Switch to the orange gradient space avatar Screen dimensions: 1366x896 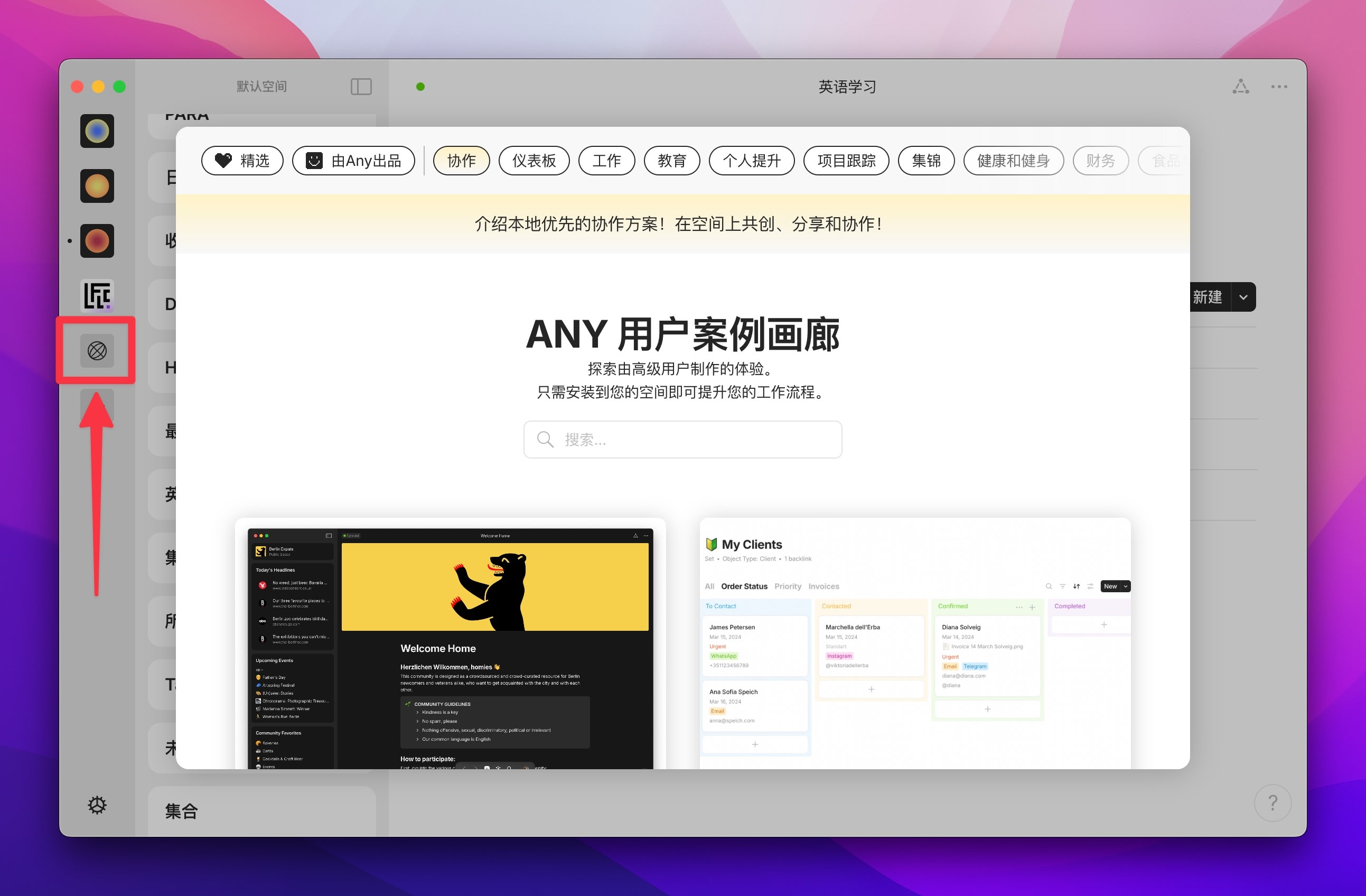pos(97,186)
